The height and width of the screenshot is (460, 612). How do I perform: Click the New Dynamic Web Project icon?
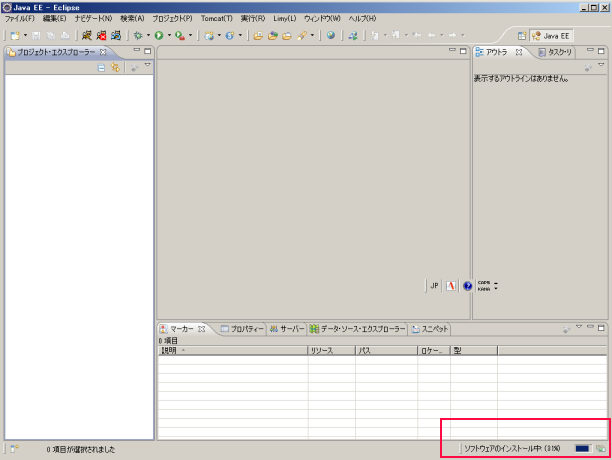point(209,36)
